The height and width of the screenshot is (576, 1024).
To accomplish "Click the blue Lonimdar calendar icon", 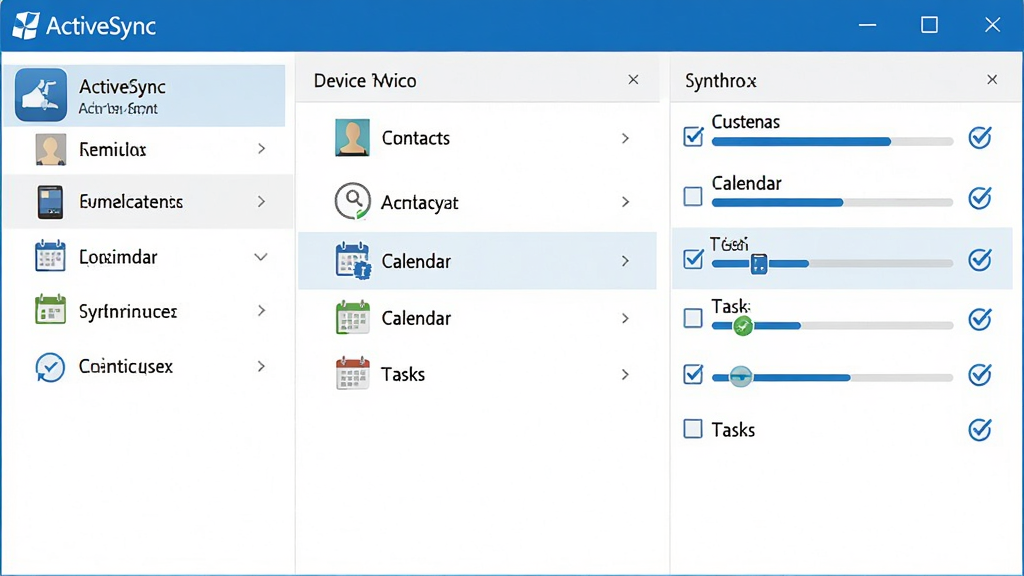I will tap(50, 256).
